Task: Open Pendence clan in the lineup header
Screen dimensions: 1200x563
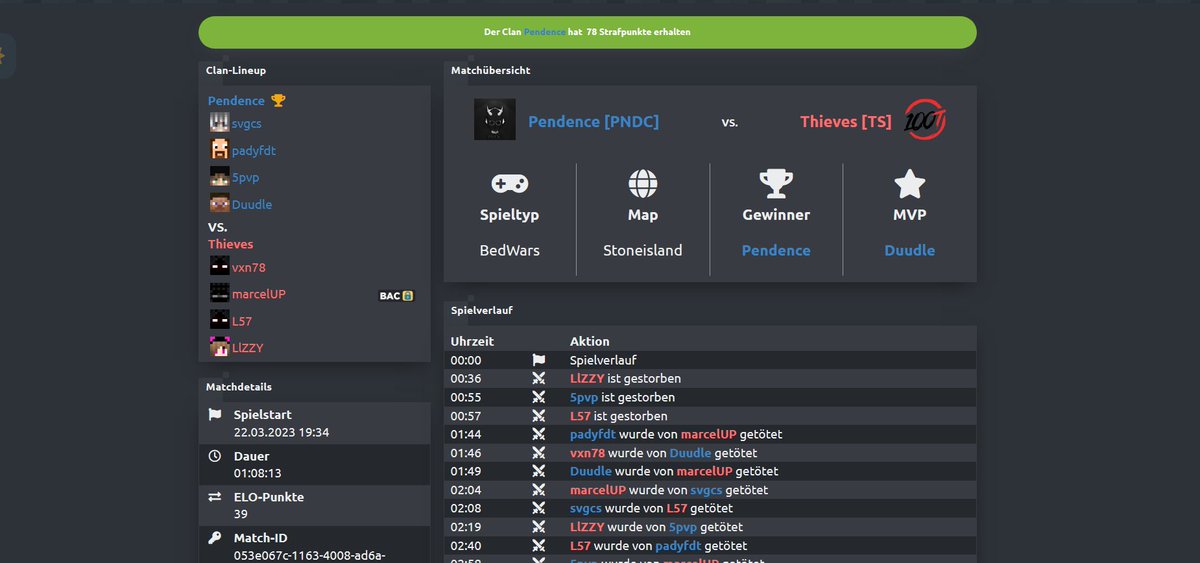Action: point(236,101)
